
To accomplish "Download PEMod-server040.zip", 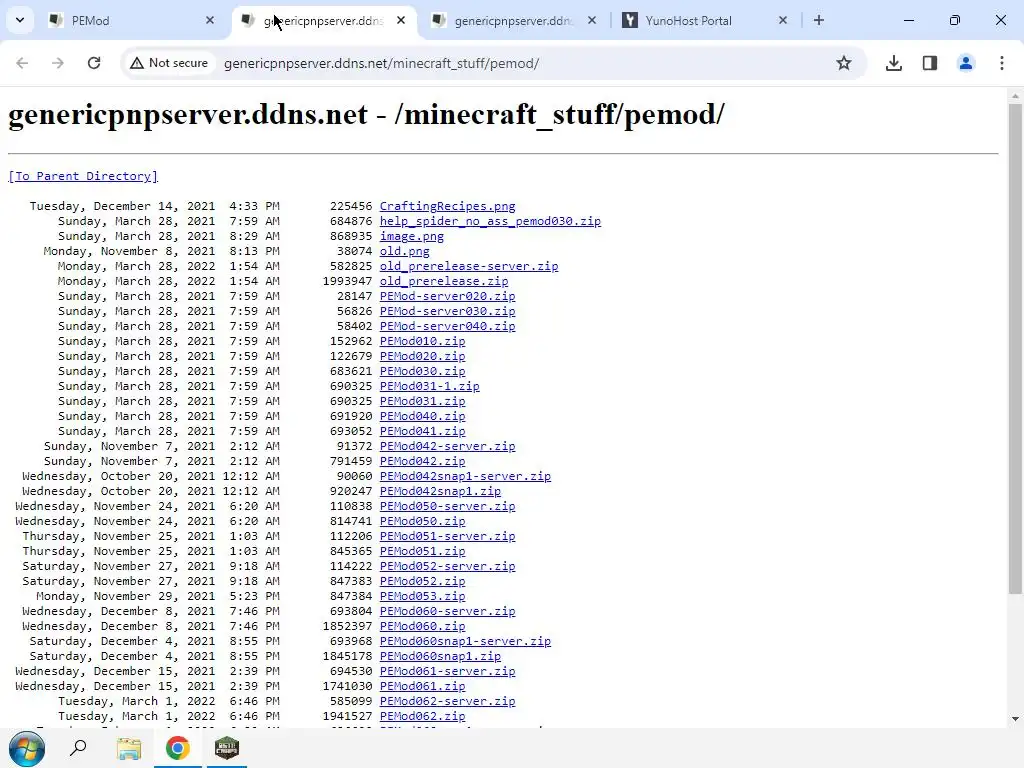I will [x=447, y=326].
